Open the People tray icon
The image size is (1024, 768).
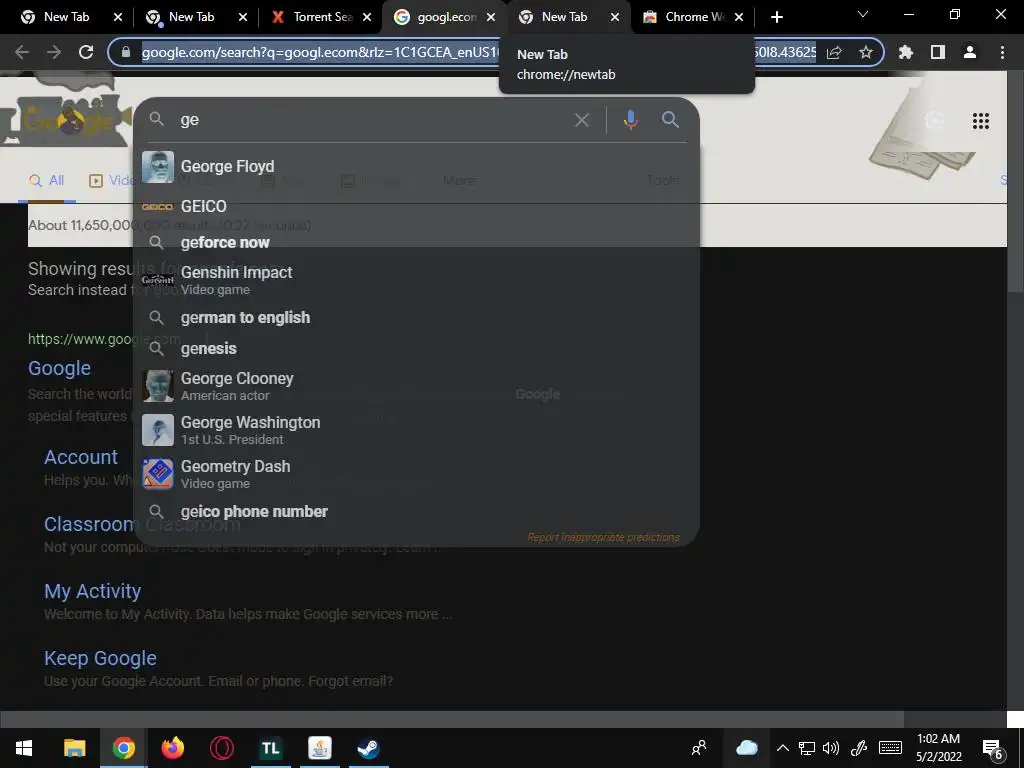tap(699, 748)
